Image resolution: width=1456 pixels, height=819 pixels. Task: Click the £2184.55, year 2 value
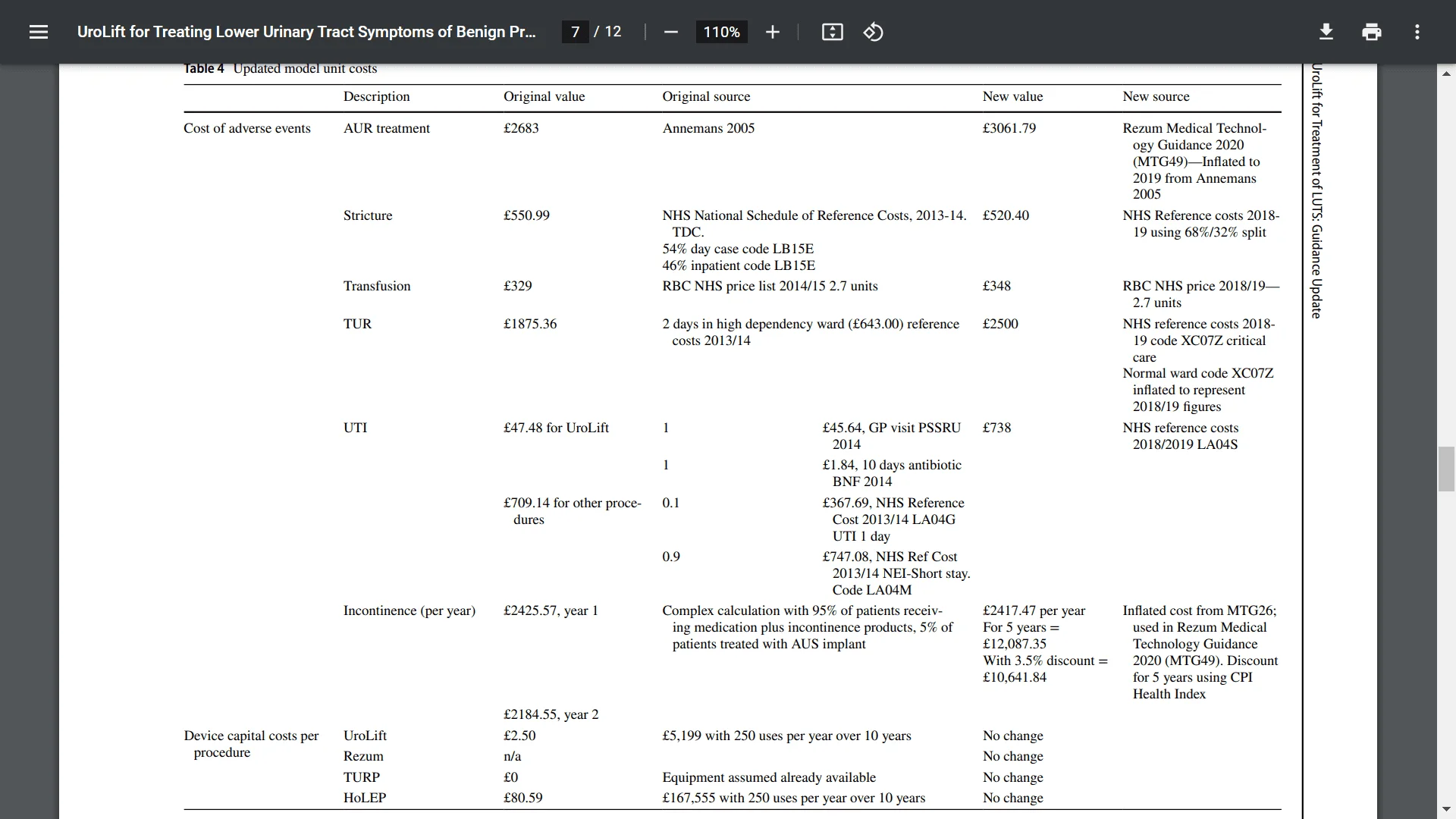coord(551,714)
